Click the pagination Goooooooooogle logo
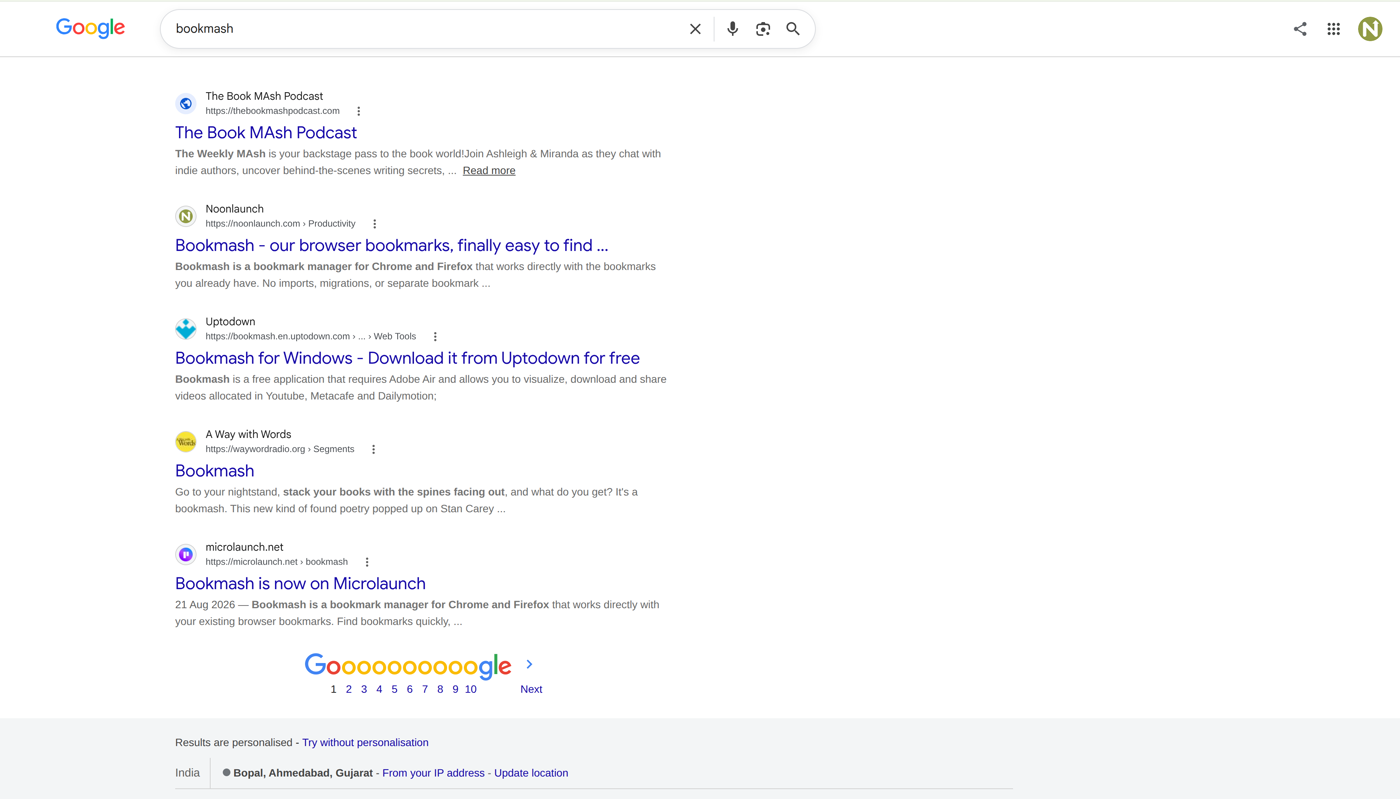1400x799 pixels. tap(408, 666)
